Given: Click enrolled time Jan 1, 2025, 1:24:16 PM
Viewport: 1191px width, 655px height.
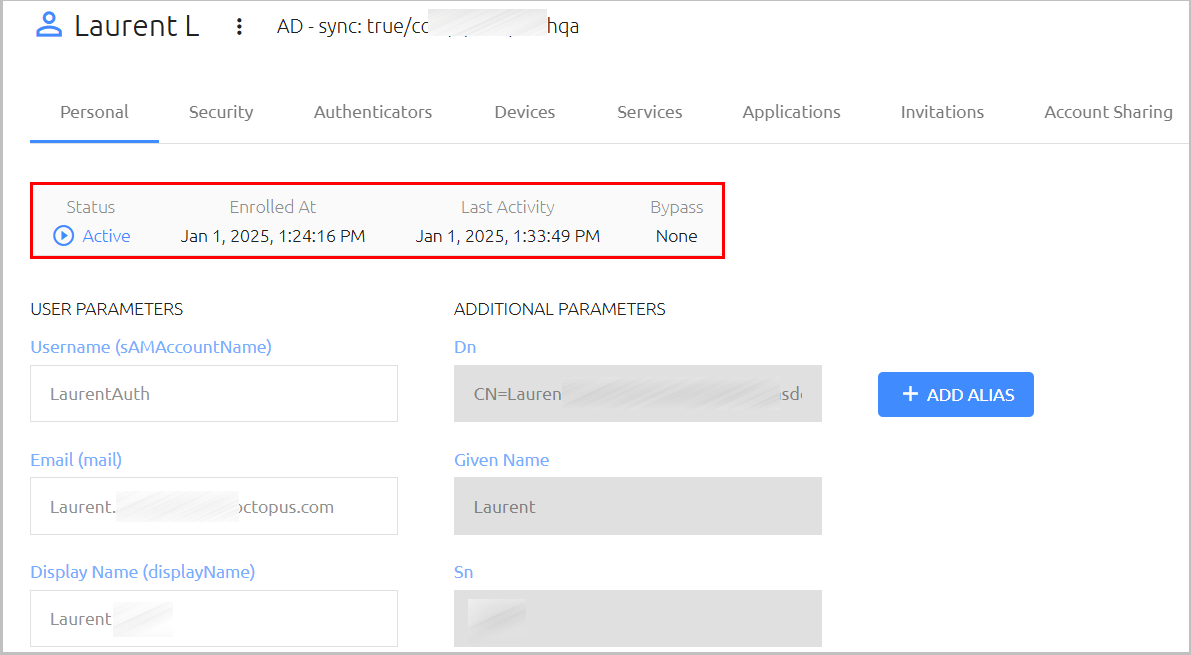Looking at the screenshot, I should pyautogui.click(x=273, y=236).
